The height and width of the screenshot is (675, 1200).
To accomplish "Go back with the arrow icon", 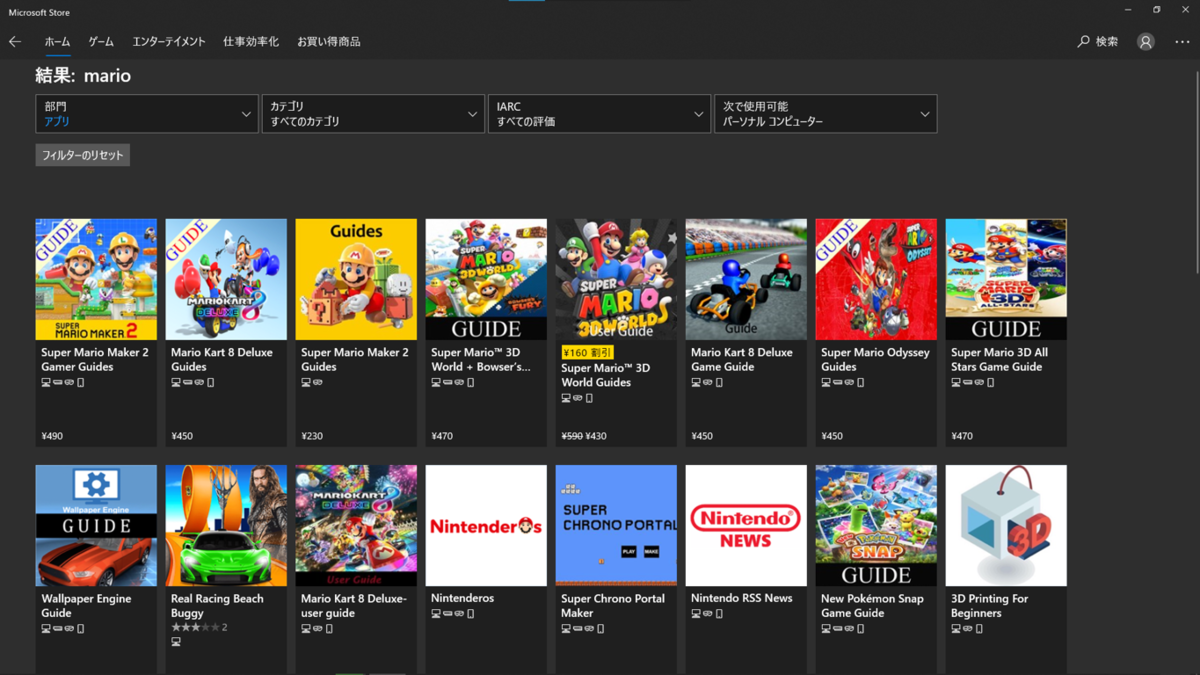I will pyautogui.click(x=15, y=42).
